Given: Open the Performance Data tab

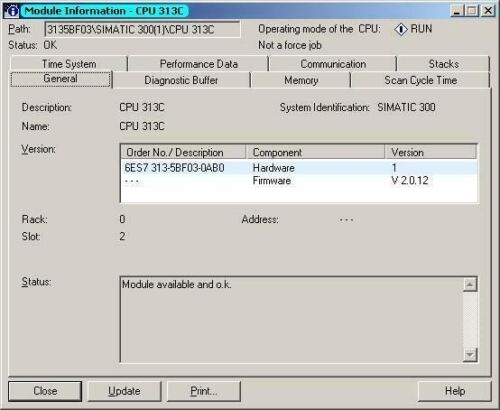Looking at the screenshot, I should click(x=198, y=64).
